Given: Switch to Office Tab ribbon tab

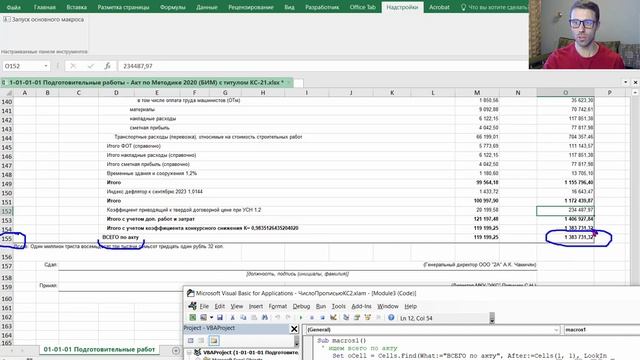Looking at the screenshot, I should (362, 7).
